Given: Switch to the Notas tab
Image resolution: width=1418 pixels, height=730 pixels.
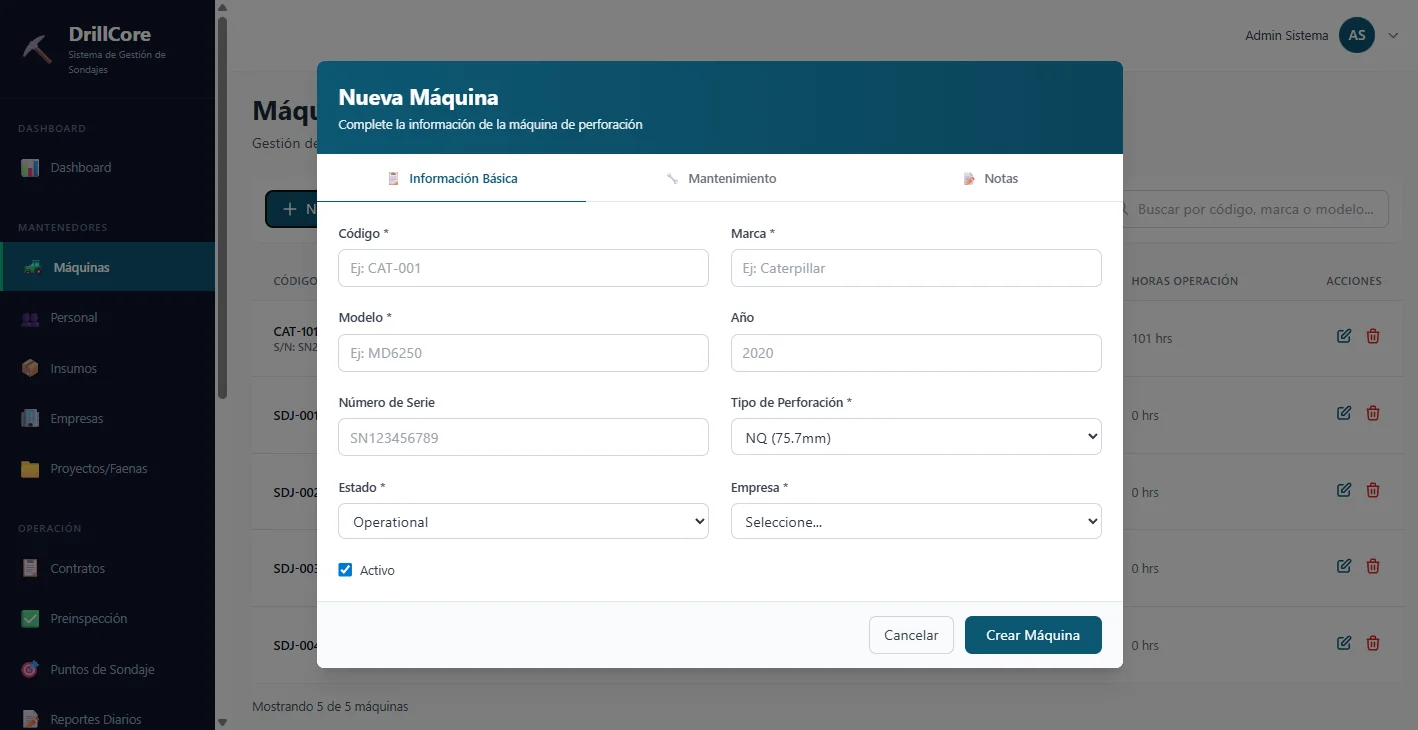Looking at the screenshot, I should (990, 178).
